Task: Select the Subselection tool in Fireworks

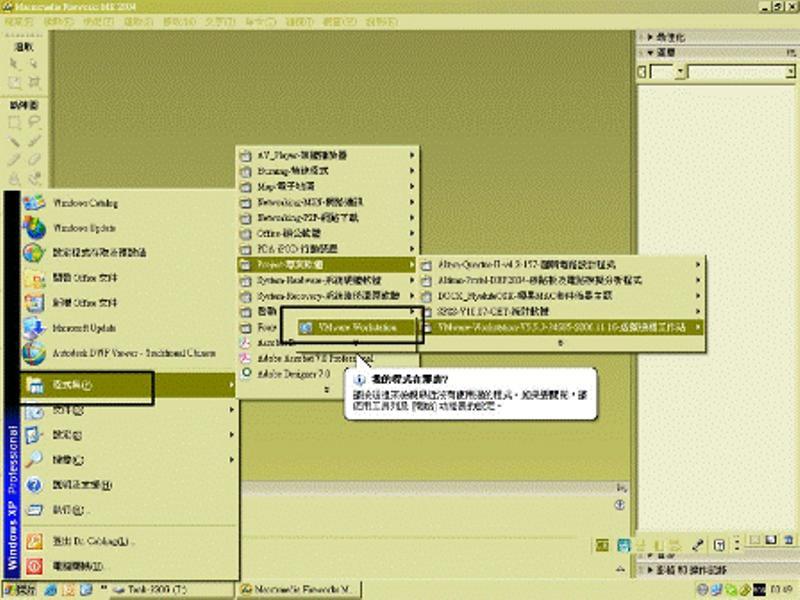Action: click(x=34, y=63)
